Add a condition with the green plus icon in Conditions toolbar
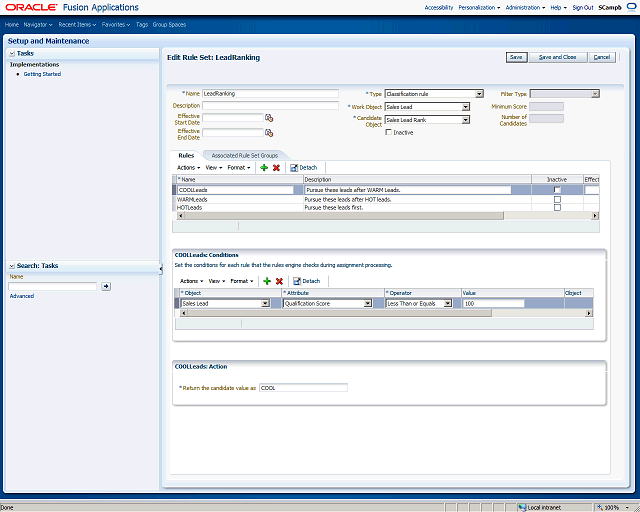640x512 pixels. (x=267, y=281)
